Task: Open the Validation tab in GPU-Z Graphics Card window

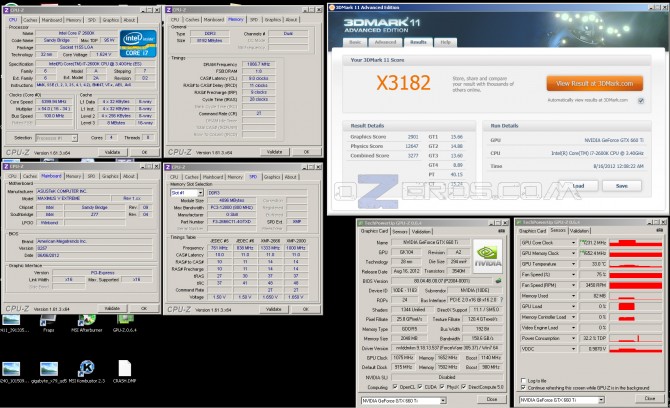Action: (421, 232)
